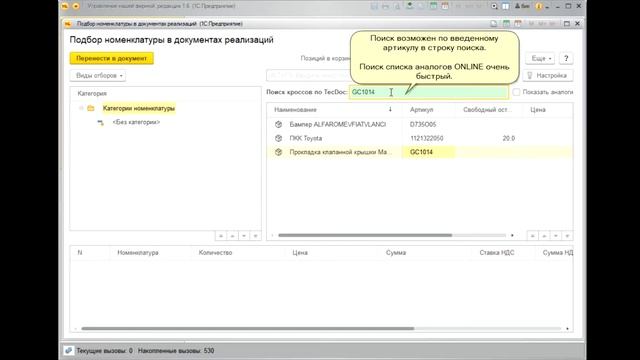Click the greyed search field left of Настройка
The height and width of the screenshot is (360, 640).
[x=308, y=76]
